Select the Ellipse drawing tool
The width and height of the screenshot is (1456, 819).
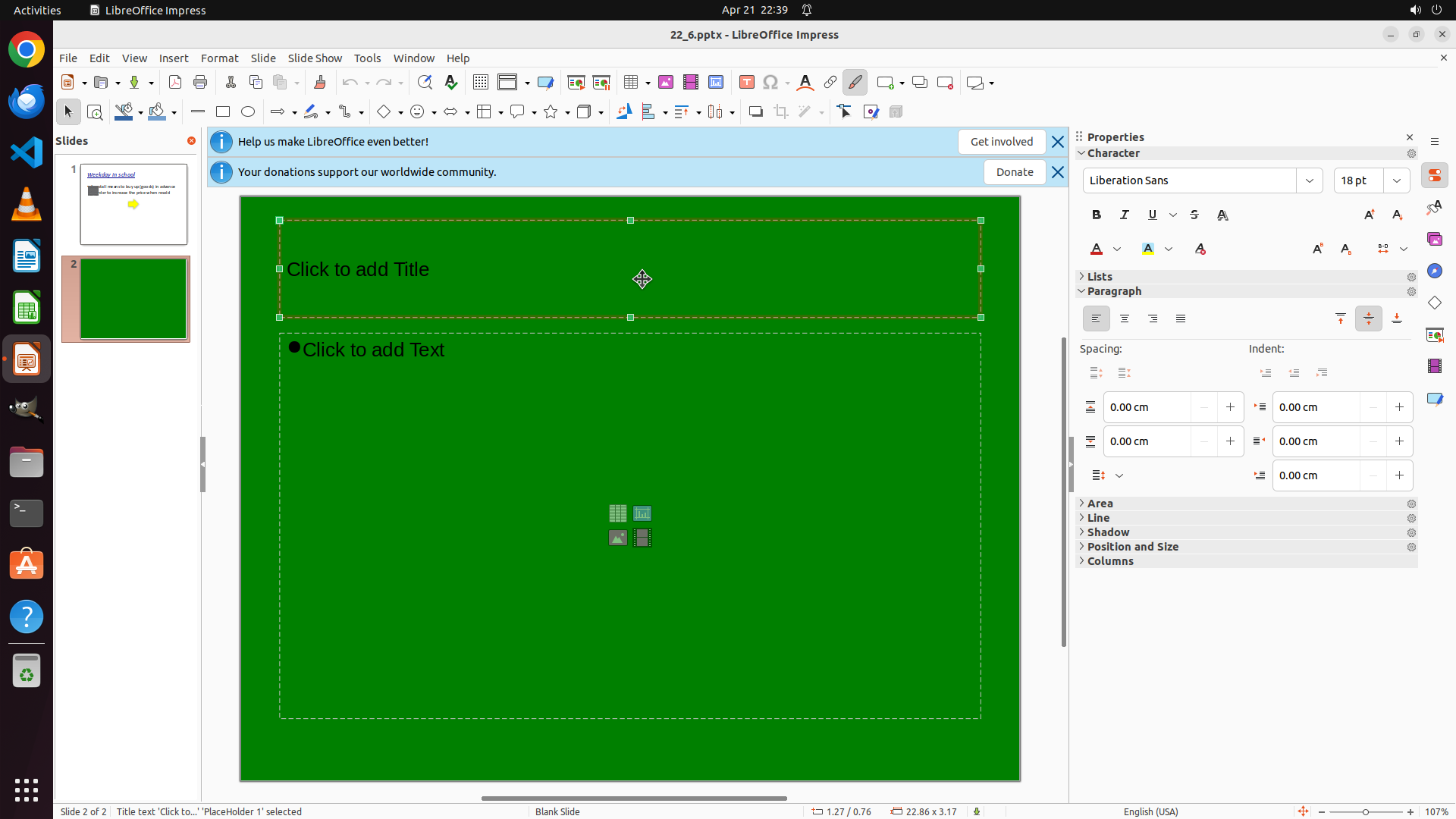click(x=248, y=112)
